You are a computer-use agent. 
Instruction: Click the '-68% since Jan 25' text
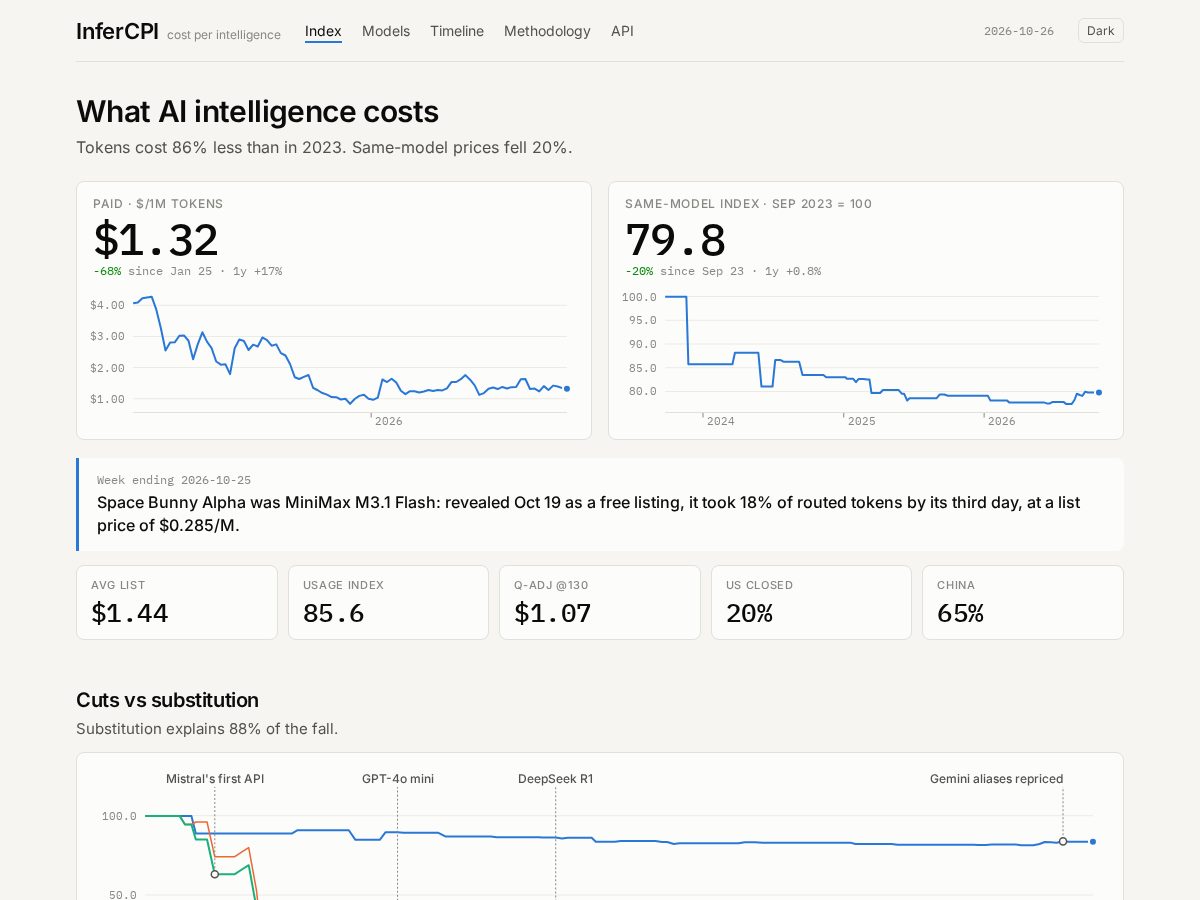click(153, 271)
